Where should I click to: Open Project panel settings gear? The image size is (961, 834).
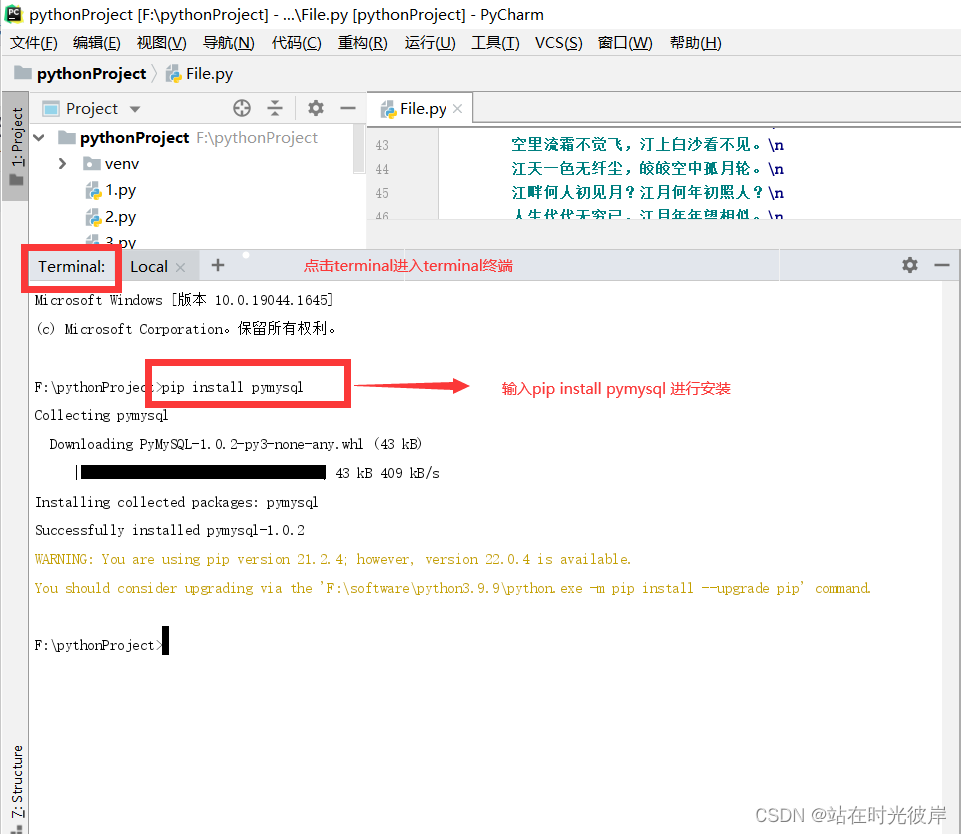[x=316, y=108]
